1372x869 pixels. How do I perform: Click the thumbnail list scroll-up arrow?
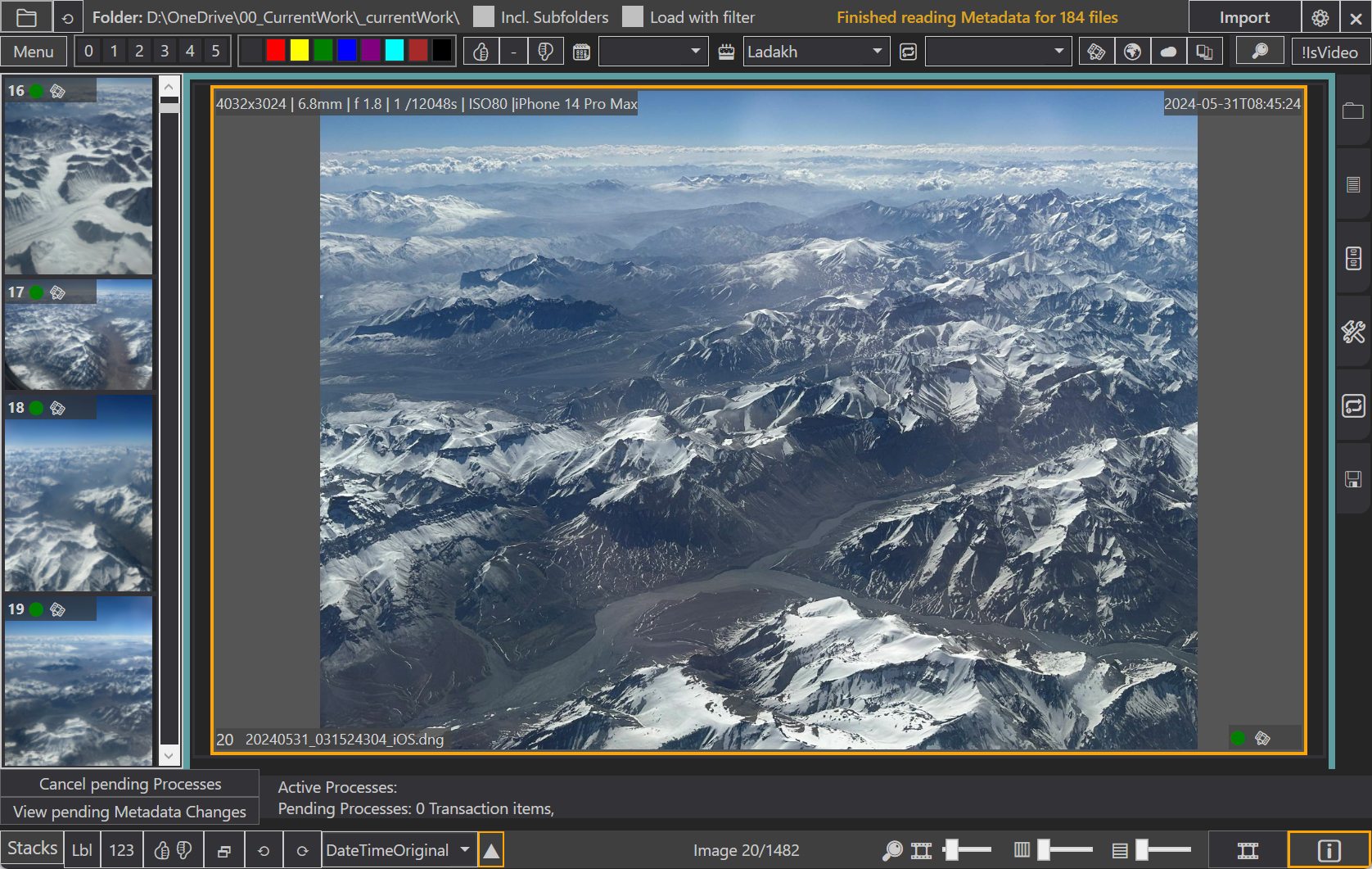[x=169, y=86]
